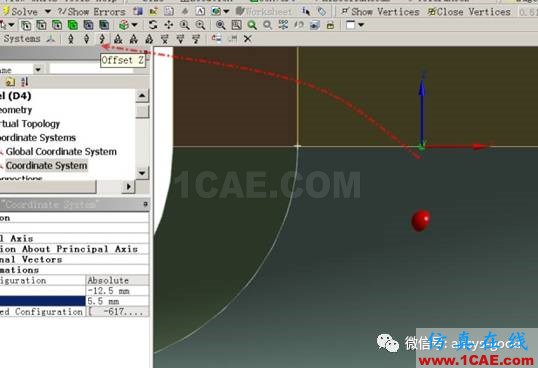Click the Zoom to Fit icon
Image resolution: width=538 pixels, height=368 pixels.
click(x=220, y=25)
